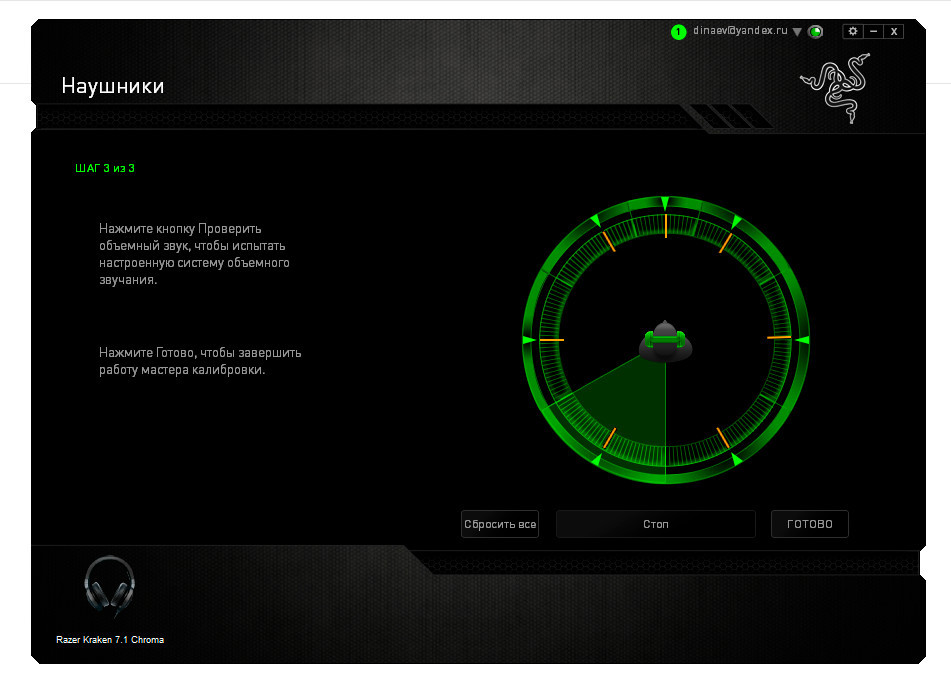
Task: Select the top-right green arrow marker
Action: pos(736,221)
